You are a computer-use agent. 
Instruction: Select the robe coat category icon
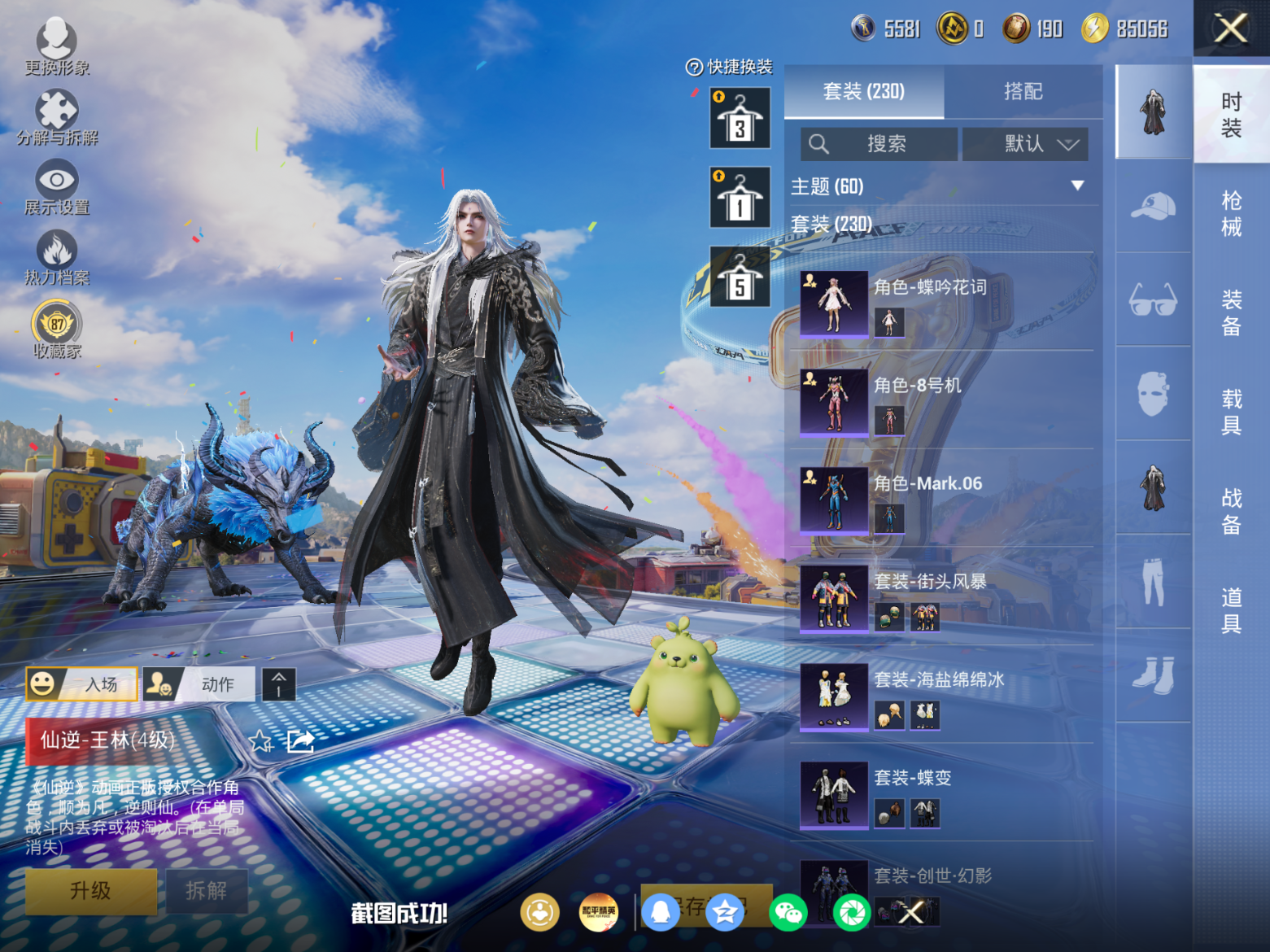1153,487
